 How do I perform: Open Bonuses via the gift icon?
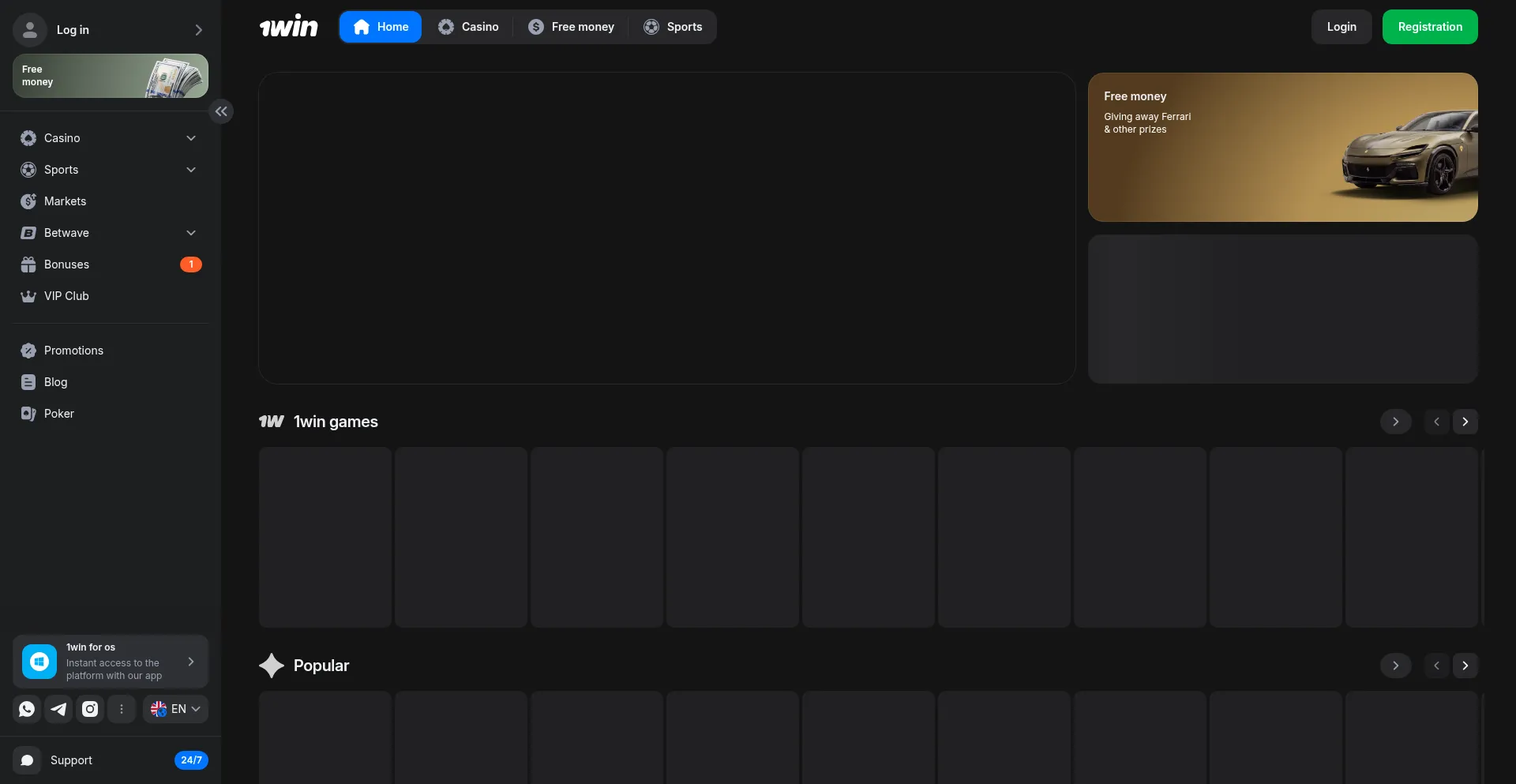pos(28,264)
